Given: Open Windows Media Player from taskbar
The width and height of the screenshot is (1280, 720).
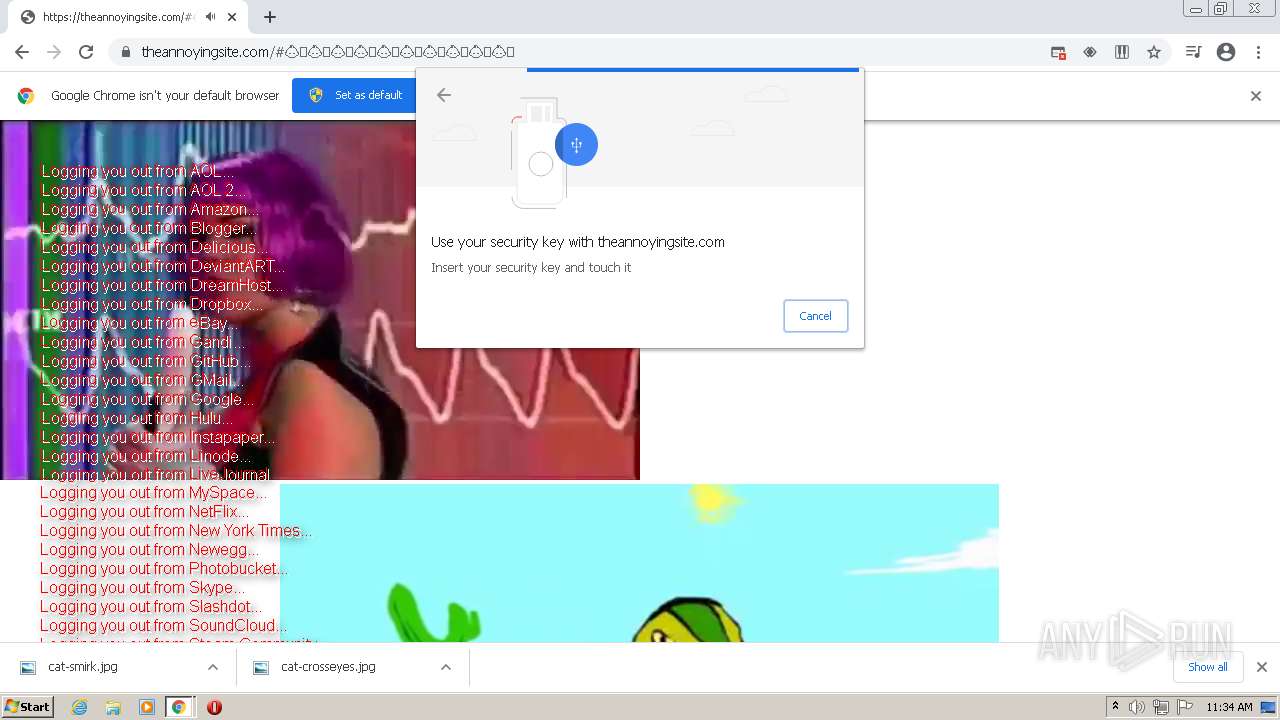Looking at the screenshot, I should coord(147,707).
